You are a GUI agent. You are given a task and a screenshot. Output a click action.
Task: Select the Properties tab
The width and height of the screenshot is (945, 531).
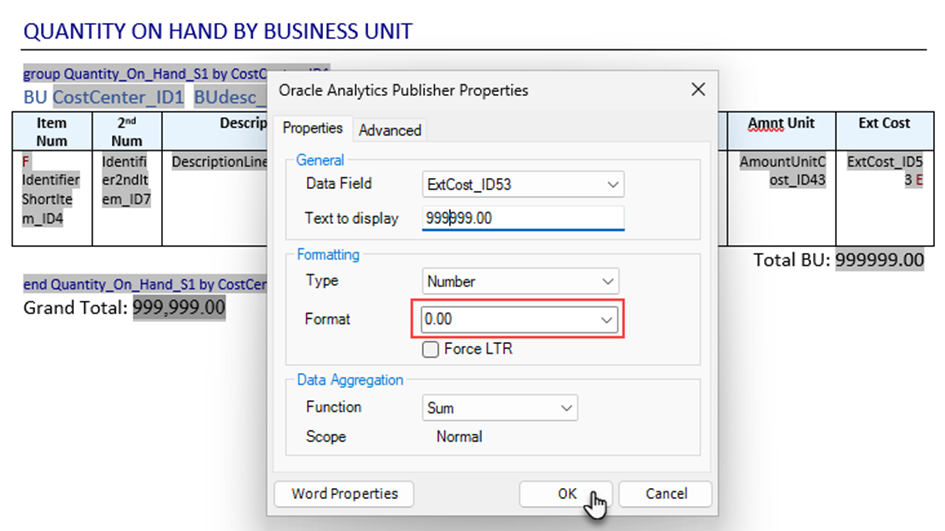(312, 128)
